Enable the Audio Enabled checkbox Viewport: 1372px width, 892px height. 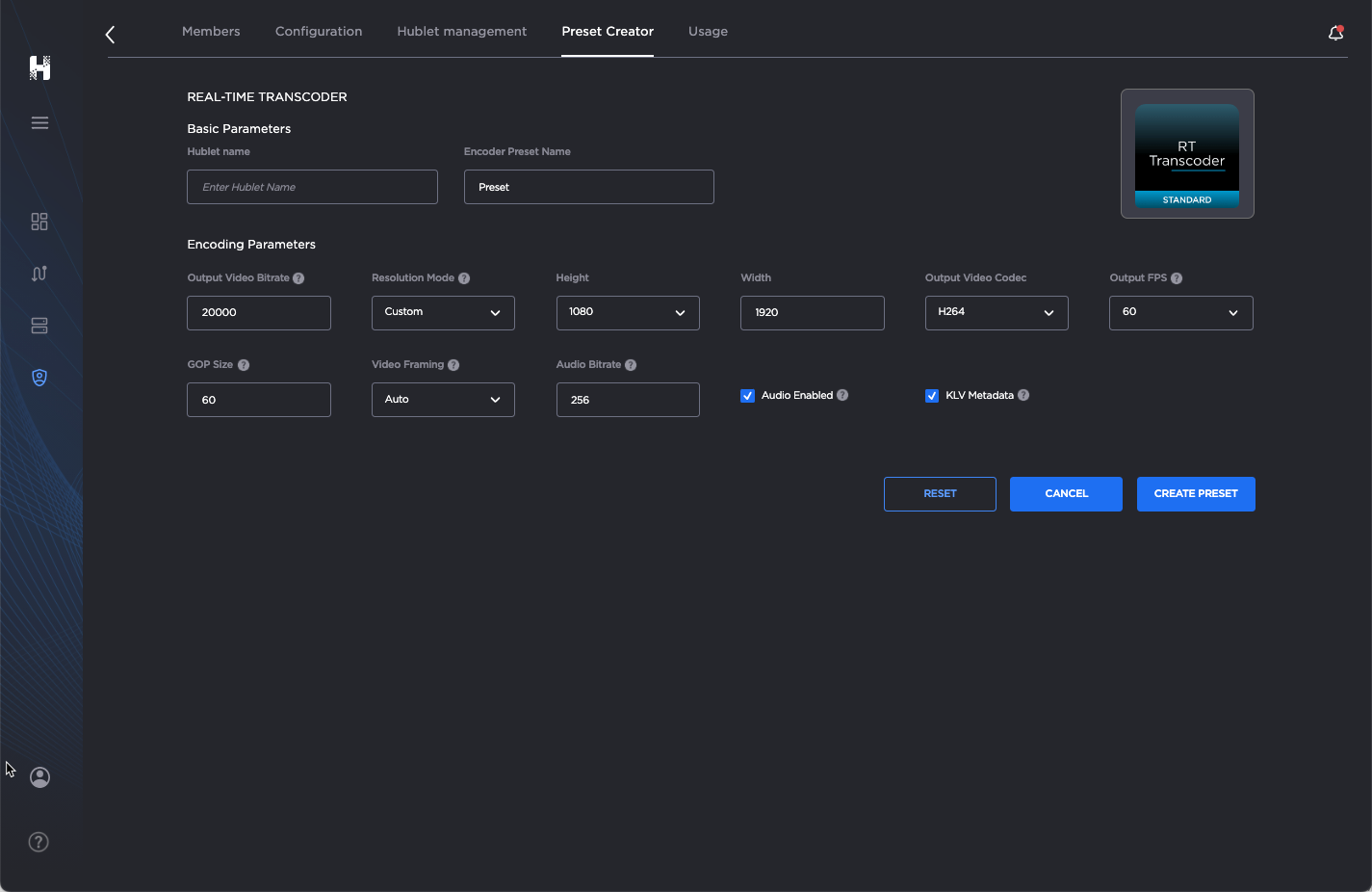tap(748, 395)
